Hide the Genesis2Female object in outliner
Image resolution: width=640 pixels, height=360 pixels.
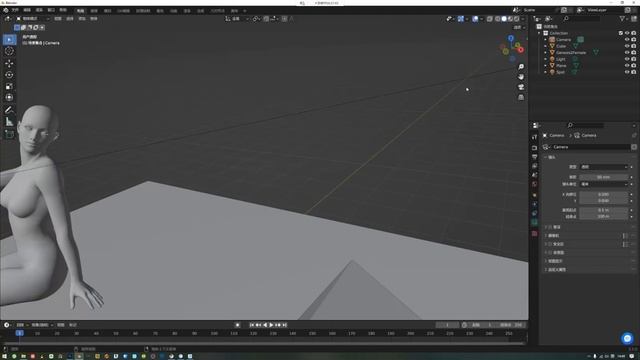tap(627, 53)
